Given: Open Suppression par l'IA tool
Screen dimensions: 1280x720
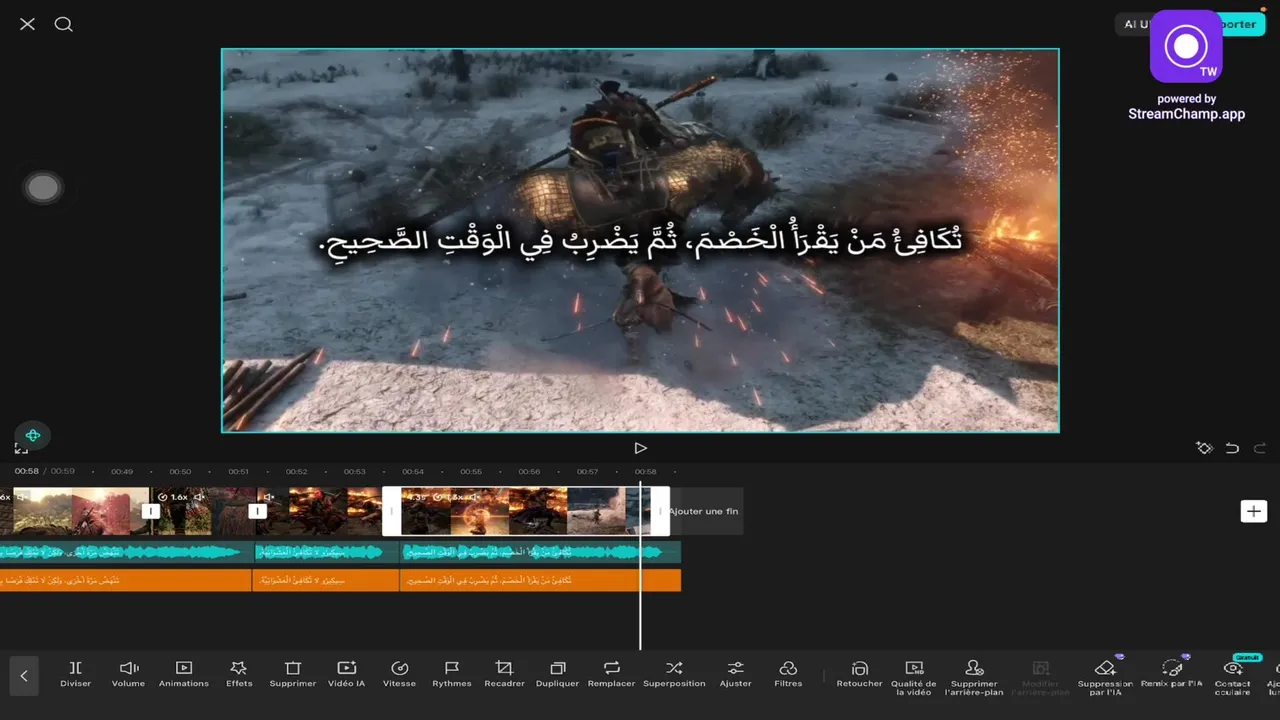Looking at the screenshot, I should point(1105,678).
